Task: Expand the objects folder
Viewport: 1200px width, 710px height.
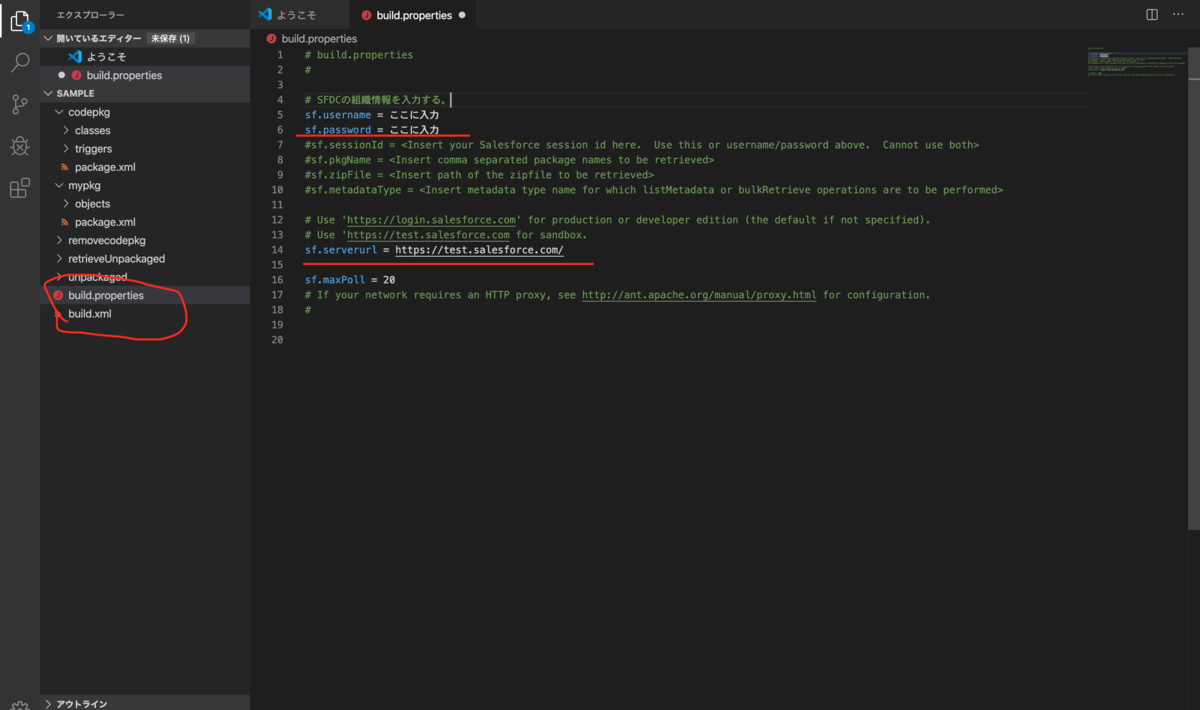Action: [x=66, y=204]
